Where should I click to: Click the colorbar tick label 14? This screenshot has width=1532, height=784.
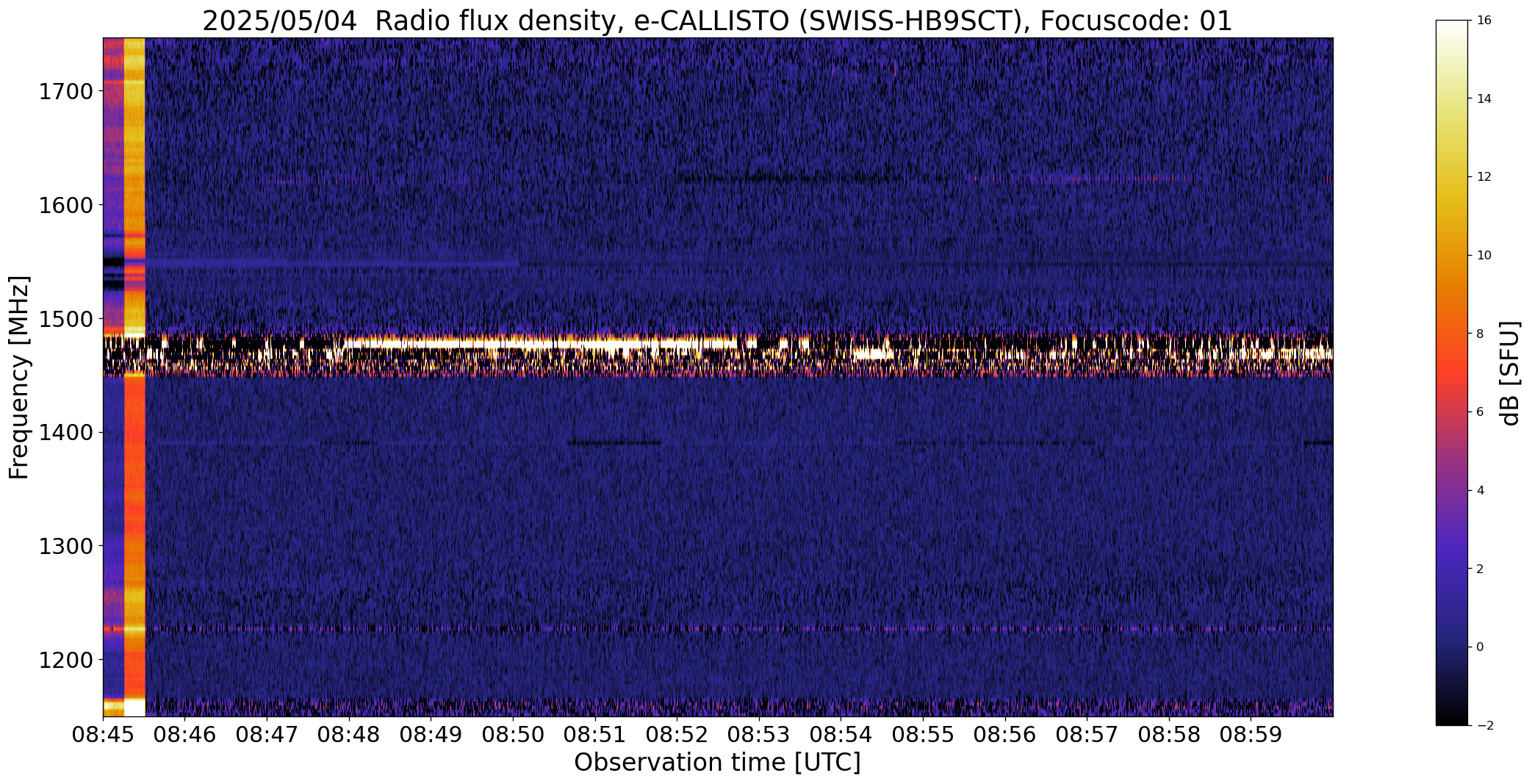click(1484, 98)
